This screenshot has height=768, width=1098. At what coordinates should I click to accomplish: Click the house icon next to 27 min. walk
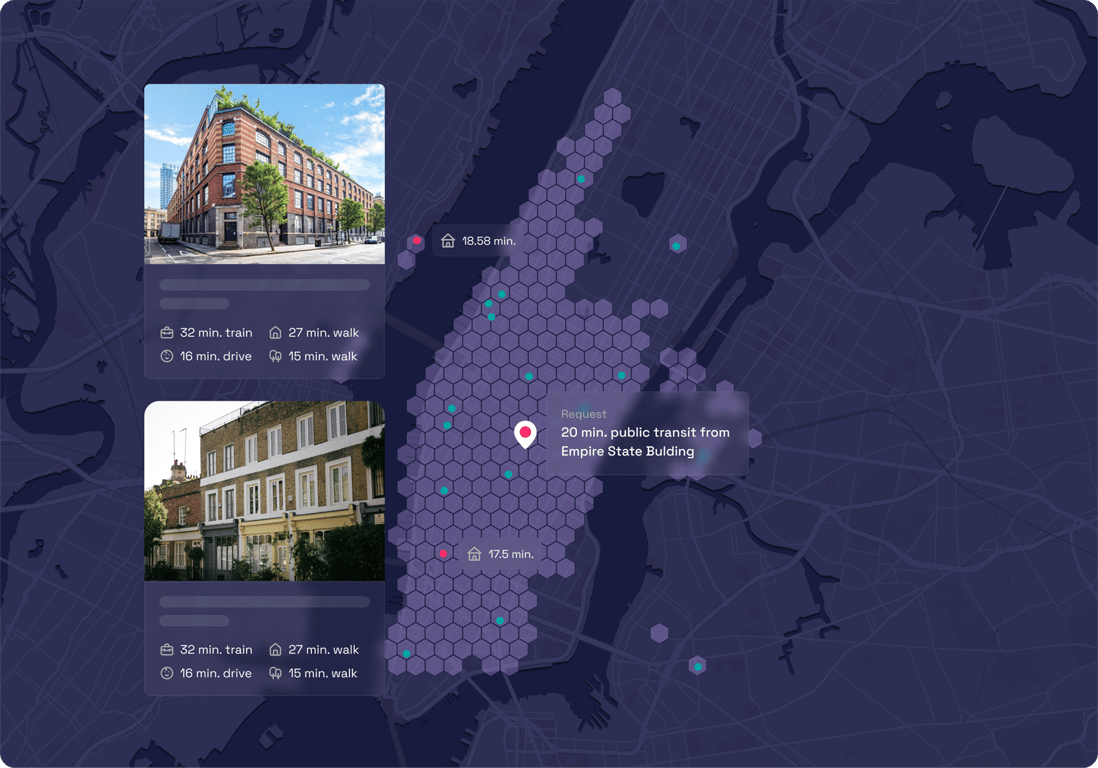click(277, 332)
